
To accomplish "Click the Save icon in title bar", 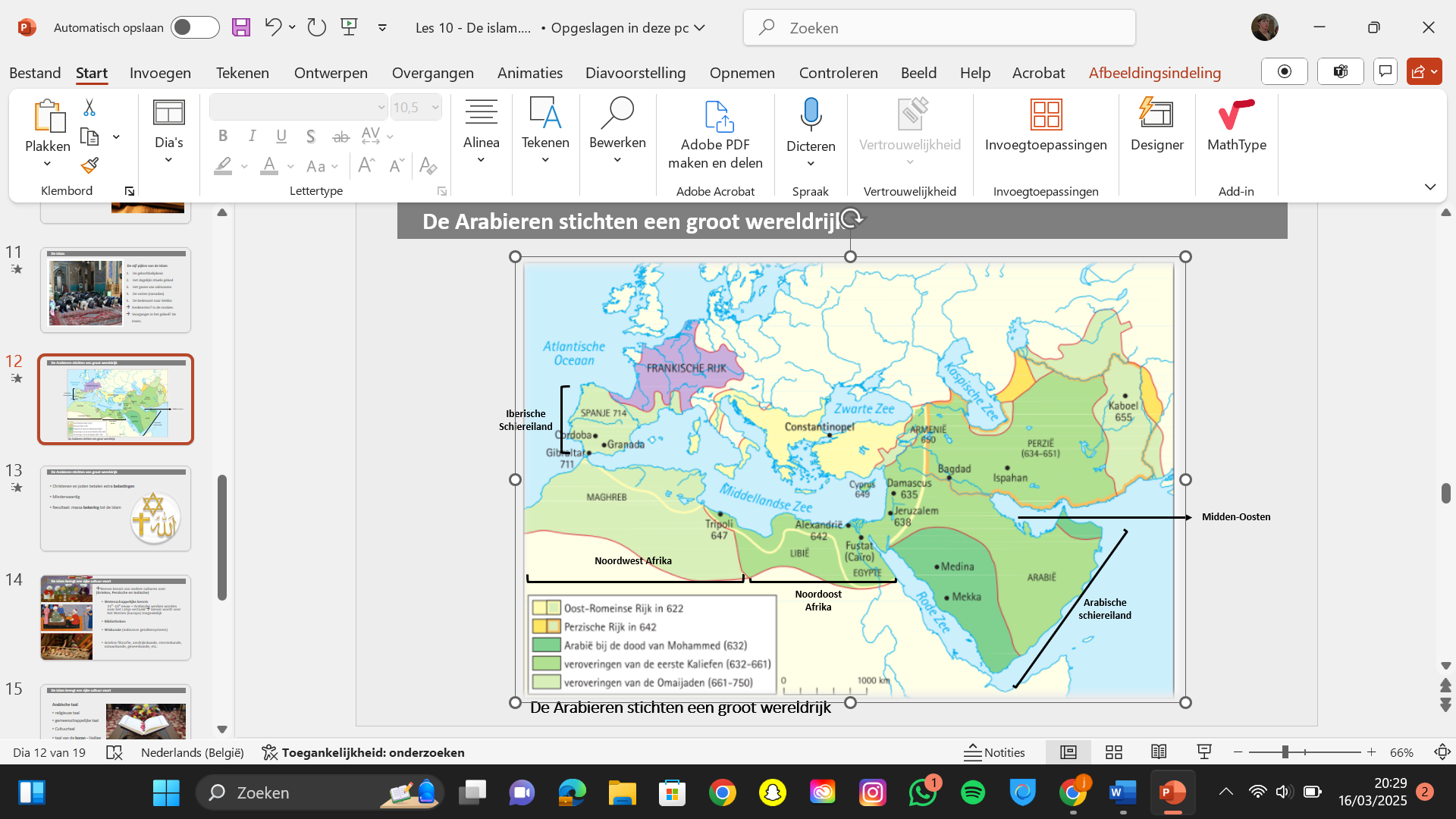I will (x=241, y=28).
